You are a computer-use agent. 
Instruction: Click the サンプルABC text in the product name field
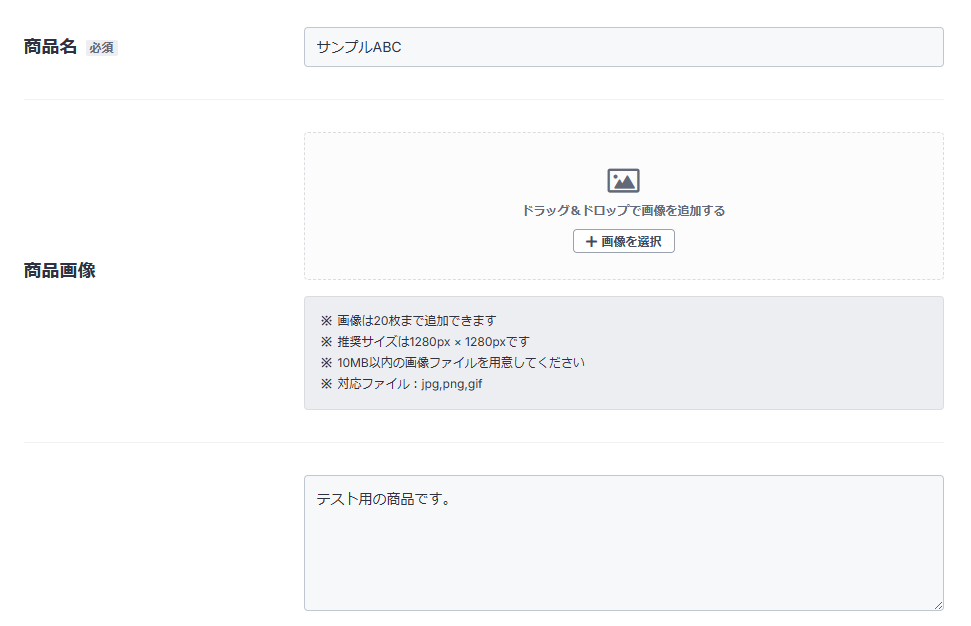point(359,47)
